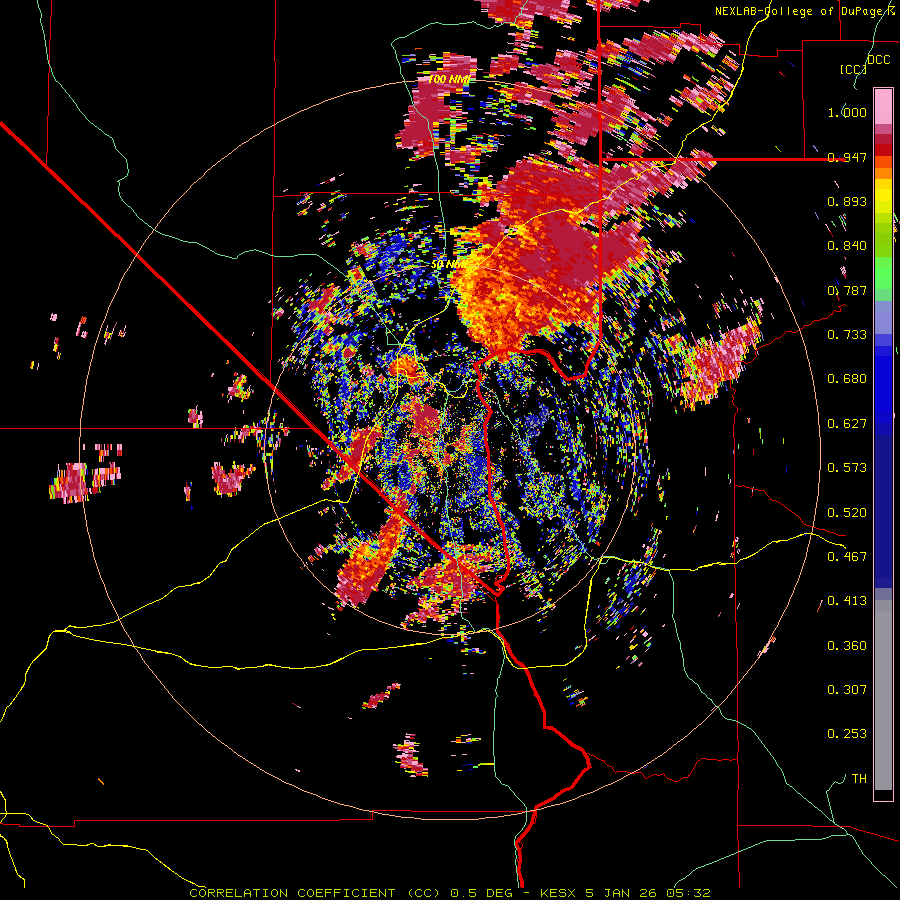This screenshot has height=900, width=900.
Task: Select the 0.520 legend value
Action: [x=847, y=513]
